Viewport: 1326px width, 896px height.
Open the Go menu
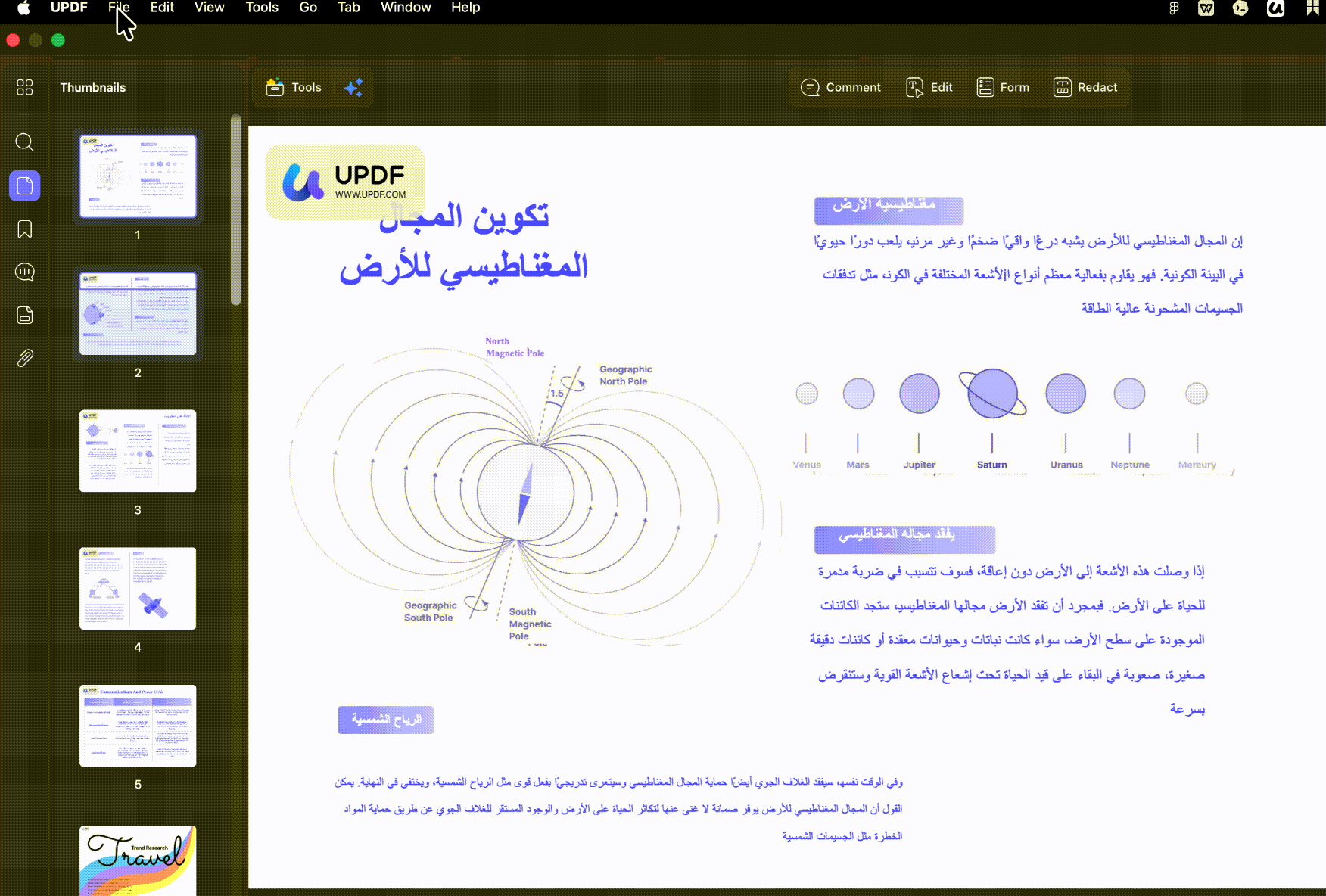(308, 8)
